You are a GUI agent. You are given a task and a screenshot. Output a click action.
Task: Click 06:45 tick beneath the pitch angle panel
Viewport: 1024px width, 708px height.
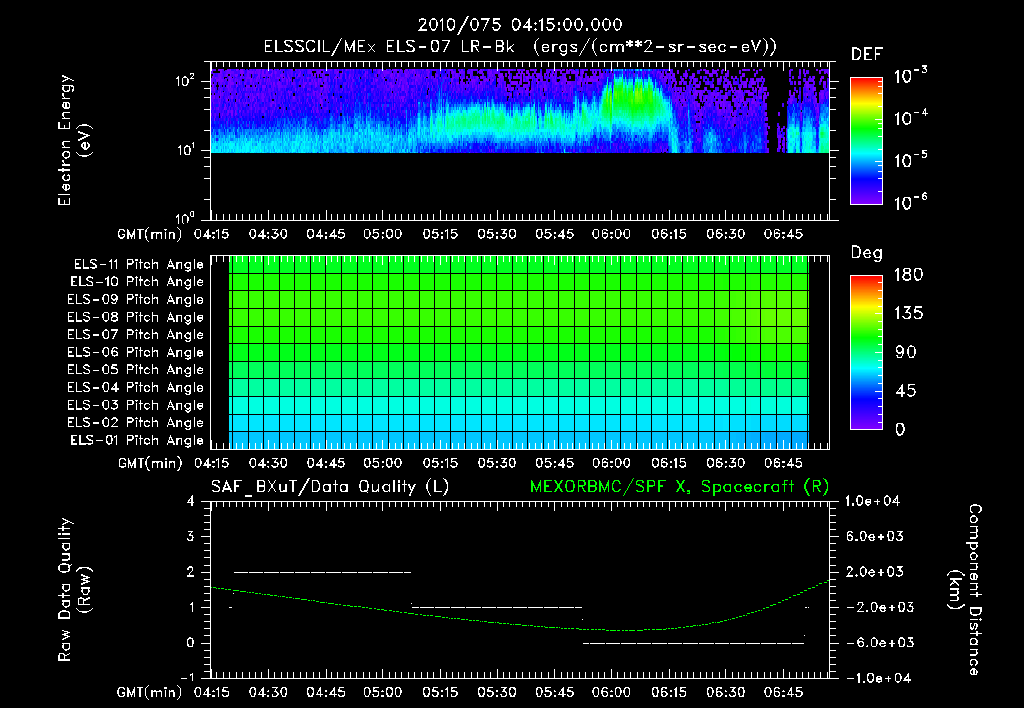[783, 463]
